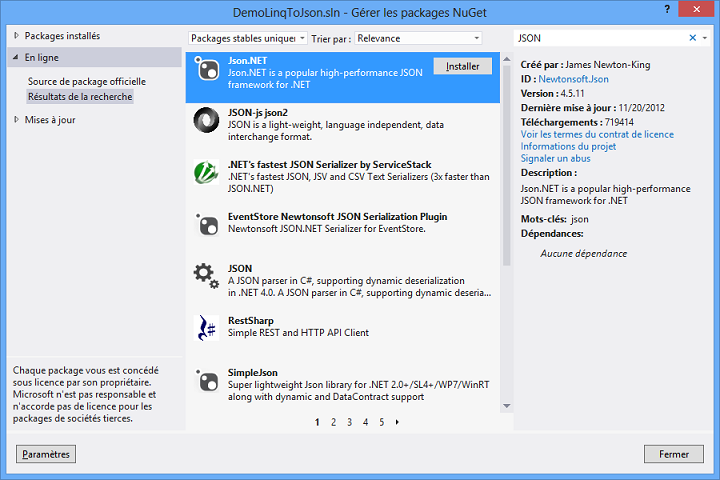Screen dimensions: 720x480
Task: Open the Paramètres button
Action: coord(46,454)
